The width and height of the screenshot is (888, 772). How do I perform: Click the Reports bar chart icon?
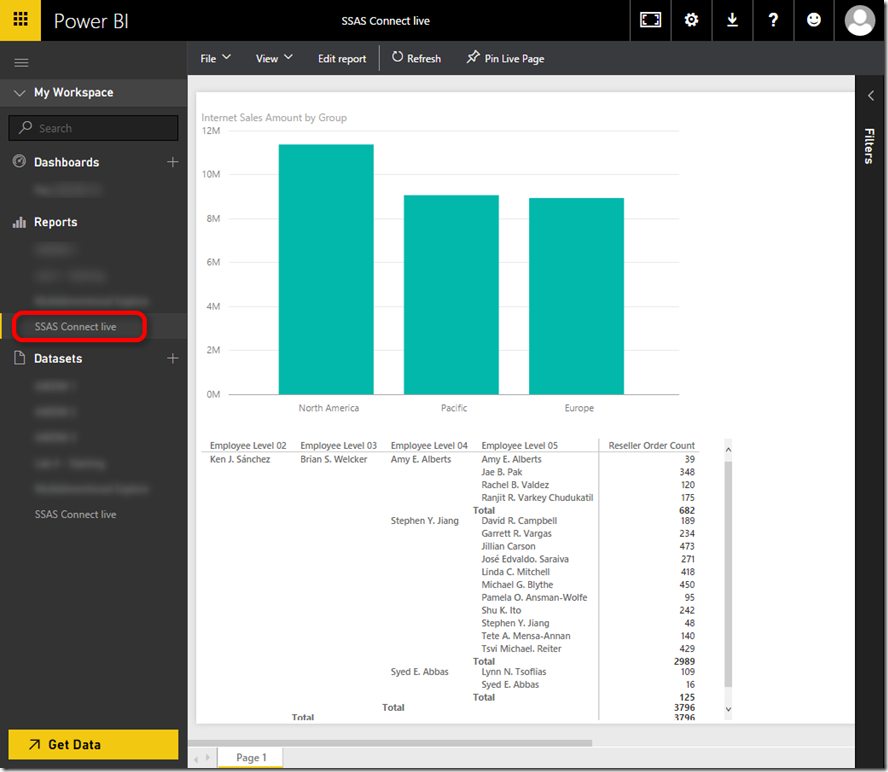point(19,222)
